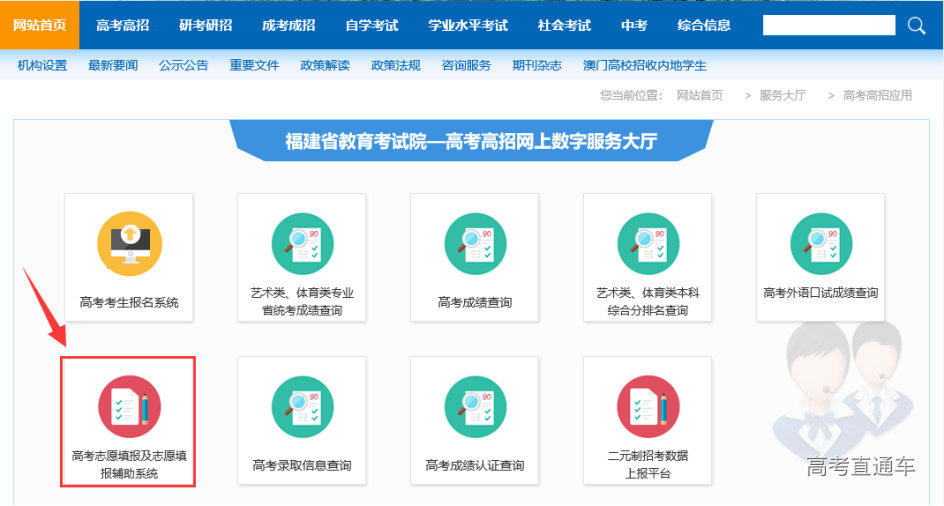Viewport: 944px width, 506px height.
Task: Click the 公示公告 link
Action: point(183,66)
